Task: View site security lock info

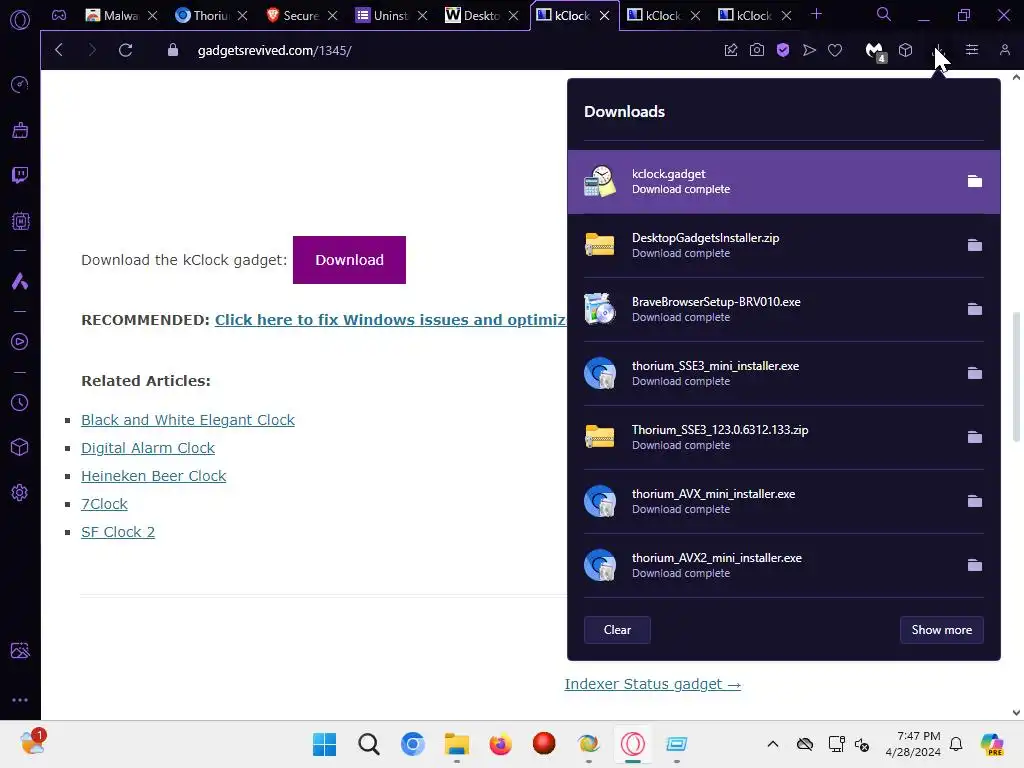Action: click(172, 50)
